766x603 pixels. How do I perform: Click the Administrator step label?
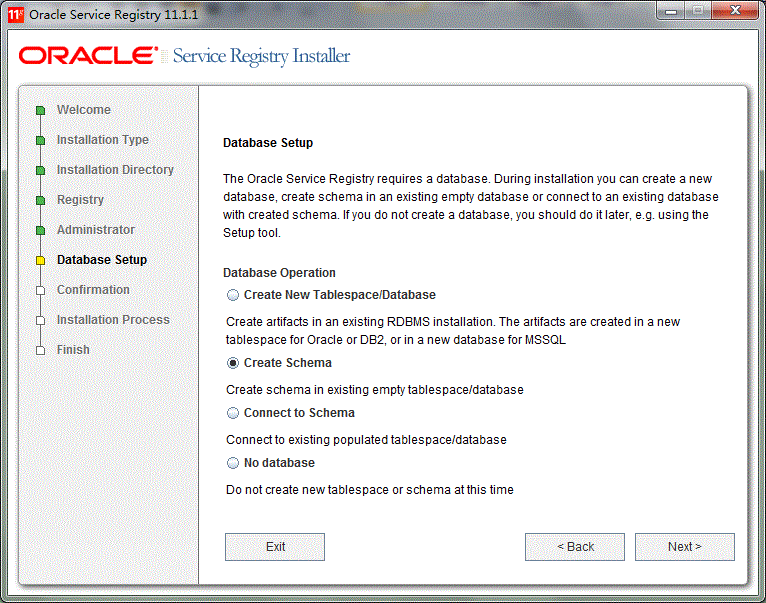pyautogui.click(x=96, y=230)
